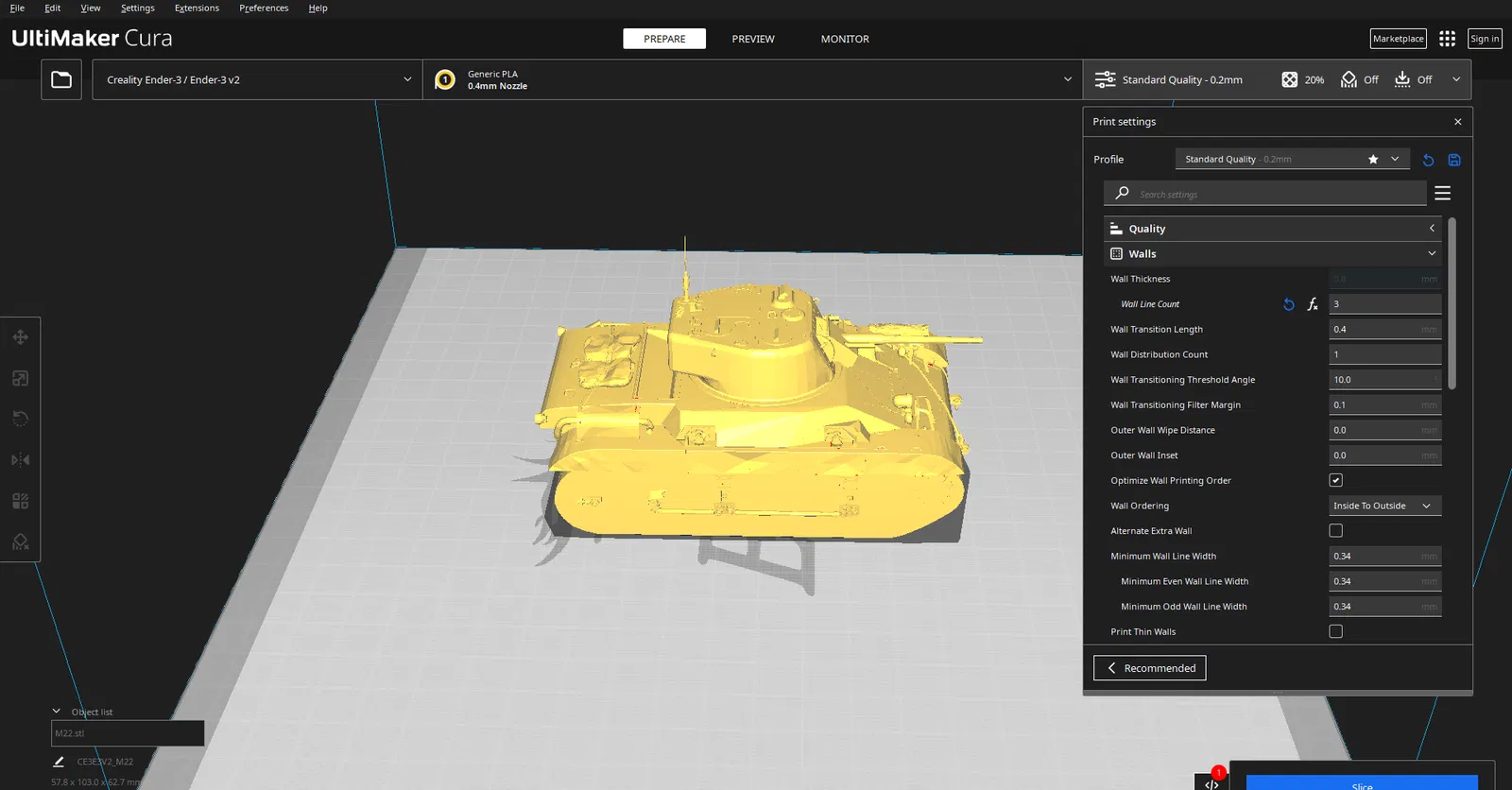This screenshot has width=1512, height=790.
Task: Open the Marketplace
Action: (1398, 39)
